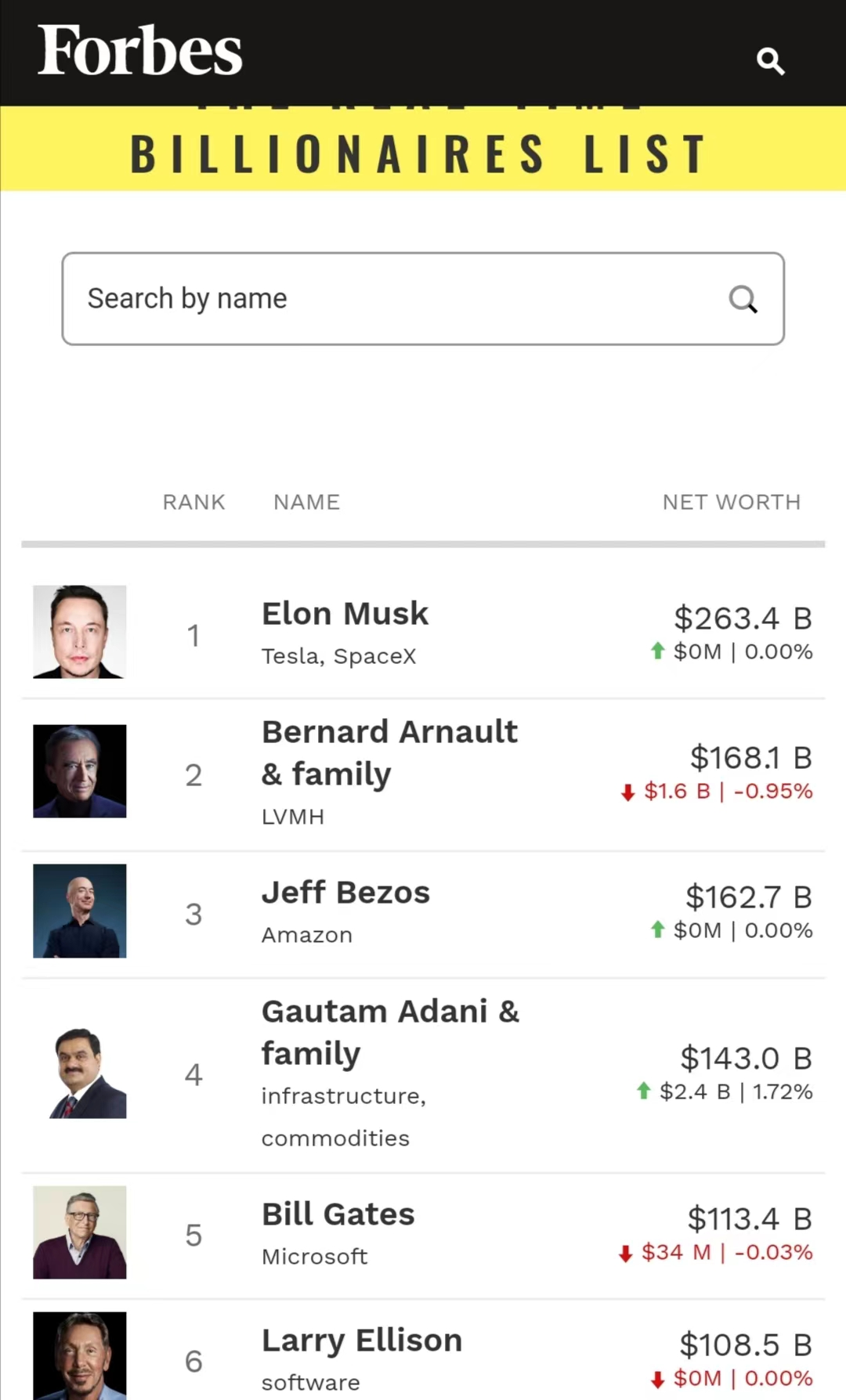Open Bernard Arnault & family profile
The height and width of the screenshot is (1400, 846).
(389, 752)
